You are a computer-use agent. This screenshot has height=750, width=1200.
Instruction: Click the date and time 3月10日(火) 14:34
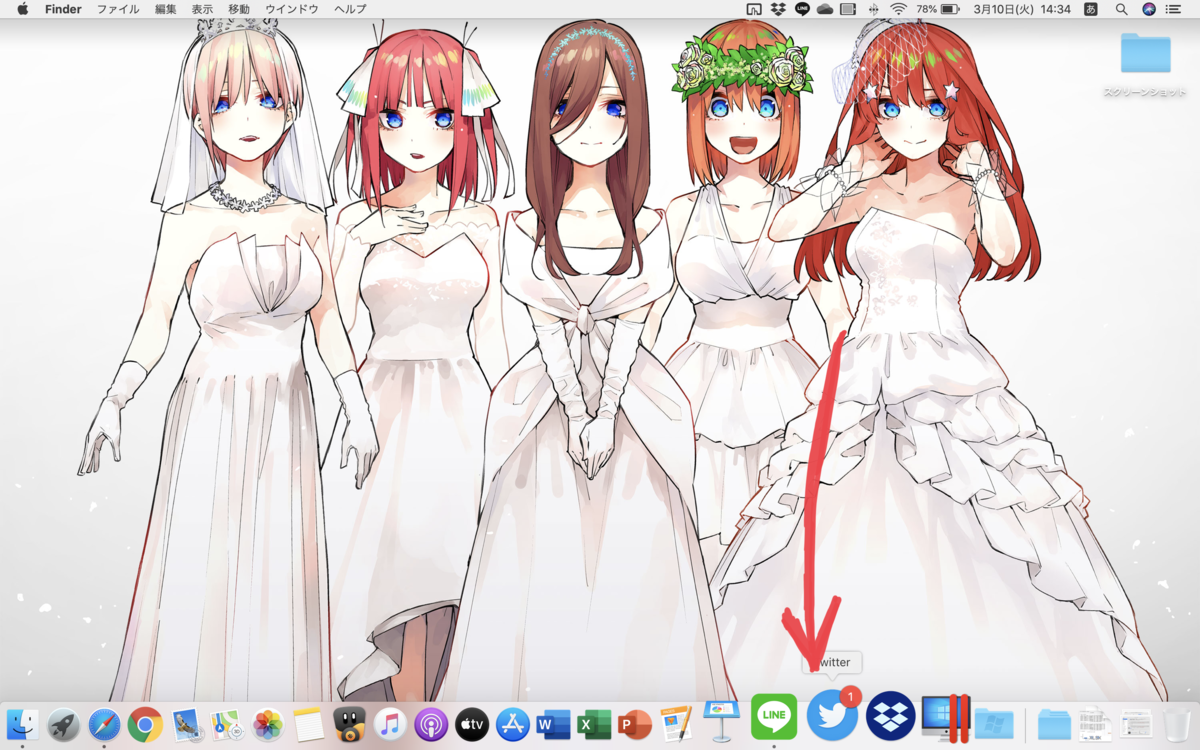point(1022,9)
